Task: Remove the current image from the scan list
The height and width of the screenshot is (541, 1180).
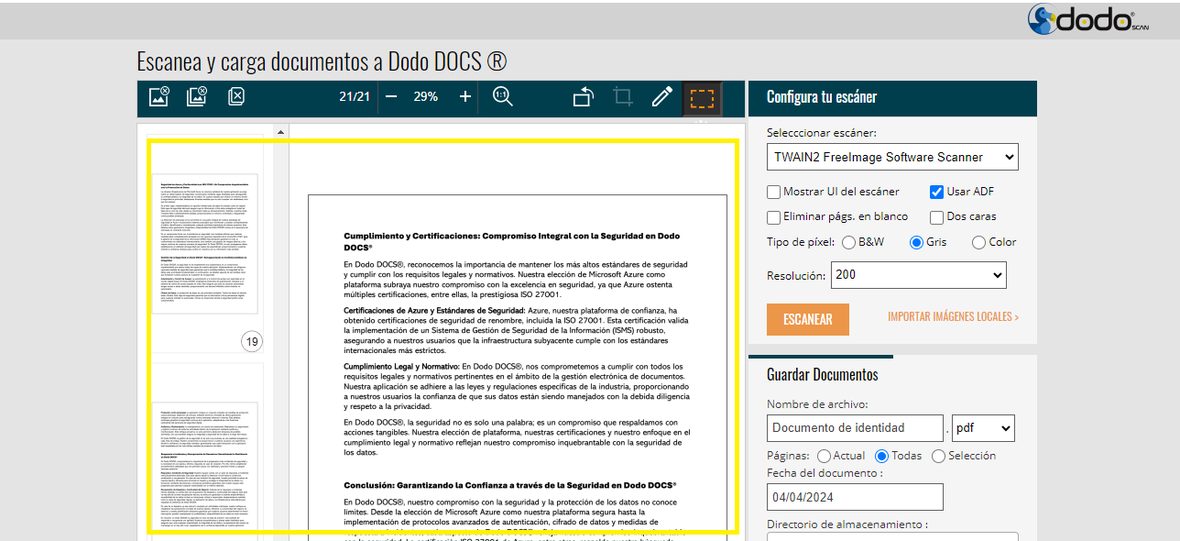Action: (x=159, y=96)
